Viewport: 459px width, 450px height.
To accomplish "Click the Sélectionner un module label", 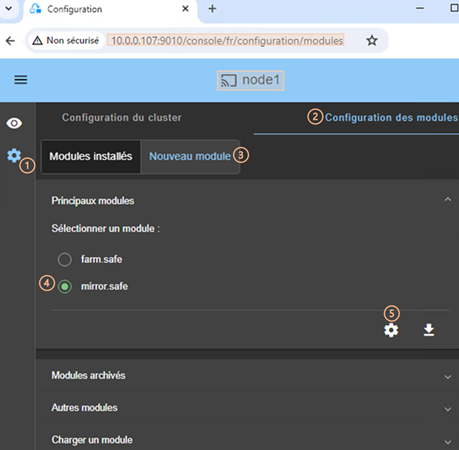I will [x=106, y=229].
